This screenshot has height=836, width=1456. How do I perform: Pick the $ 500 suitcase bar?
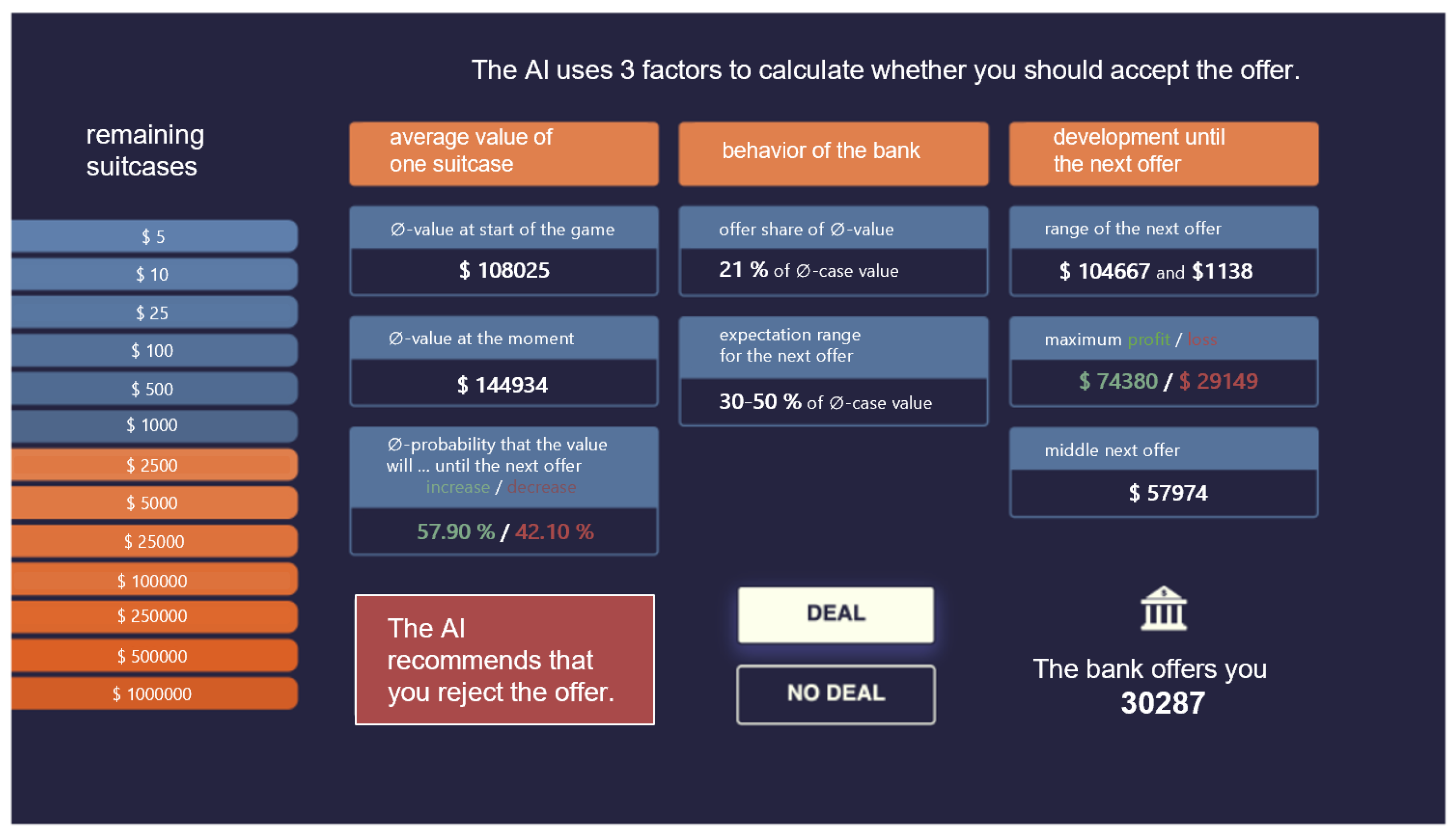[153, 389]
